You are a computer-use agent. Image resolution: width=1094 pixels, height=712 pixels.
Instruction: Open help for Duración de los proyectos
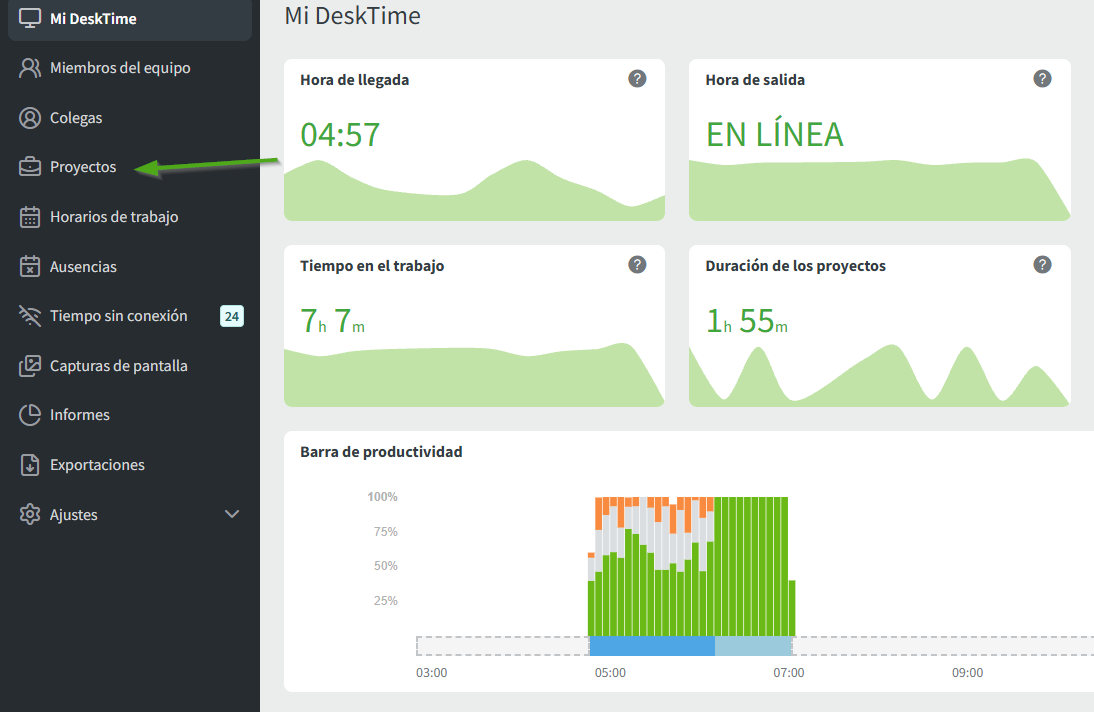1042,265
